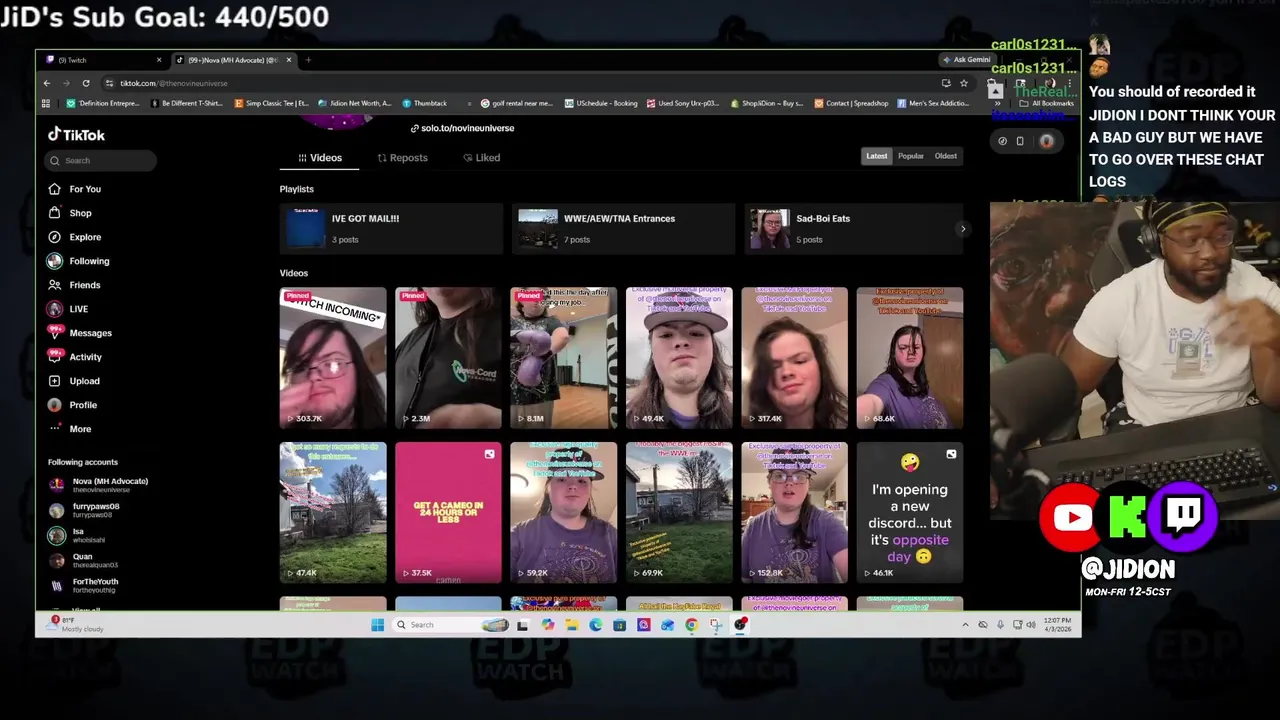Open Google Chrome from the taskbar
The image size is (1280, 720).
pyautogui.click(x=691, y=625)
